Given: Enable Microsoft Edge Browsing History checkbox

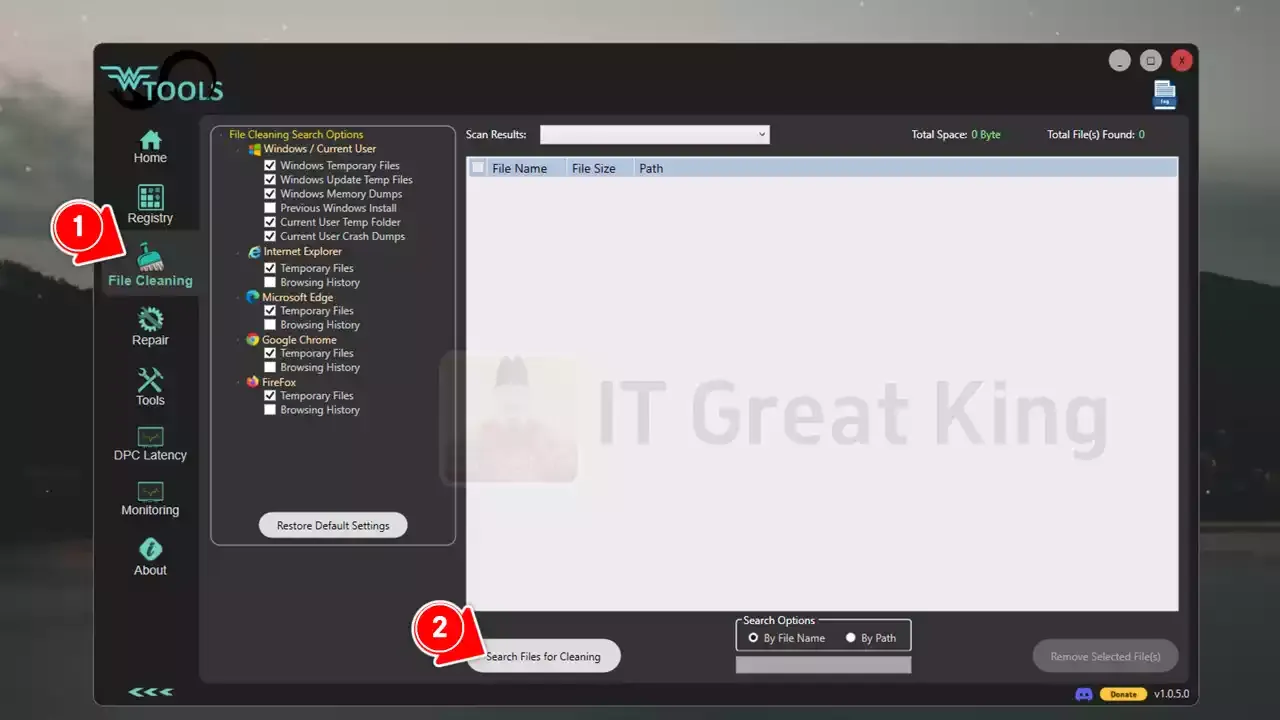Looking at the screenshot, I should 270,325.
